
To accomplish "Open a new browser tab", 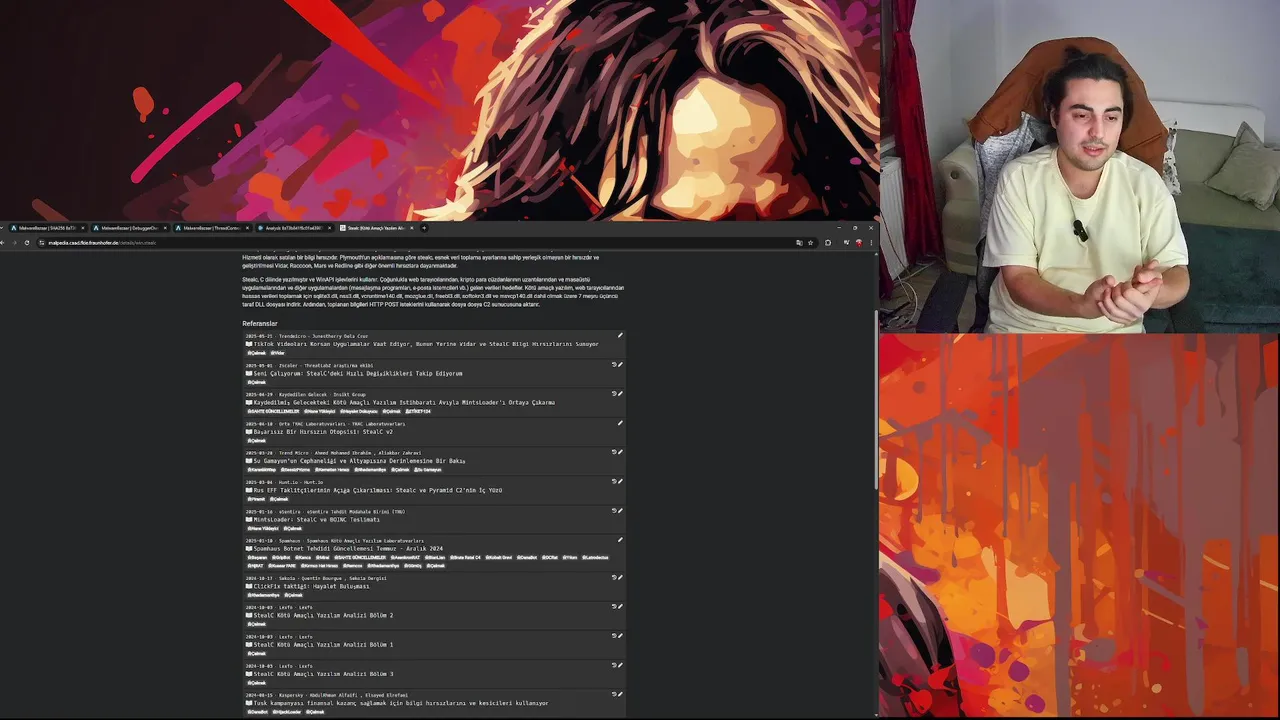I will click(x=424, y=228).
